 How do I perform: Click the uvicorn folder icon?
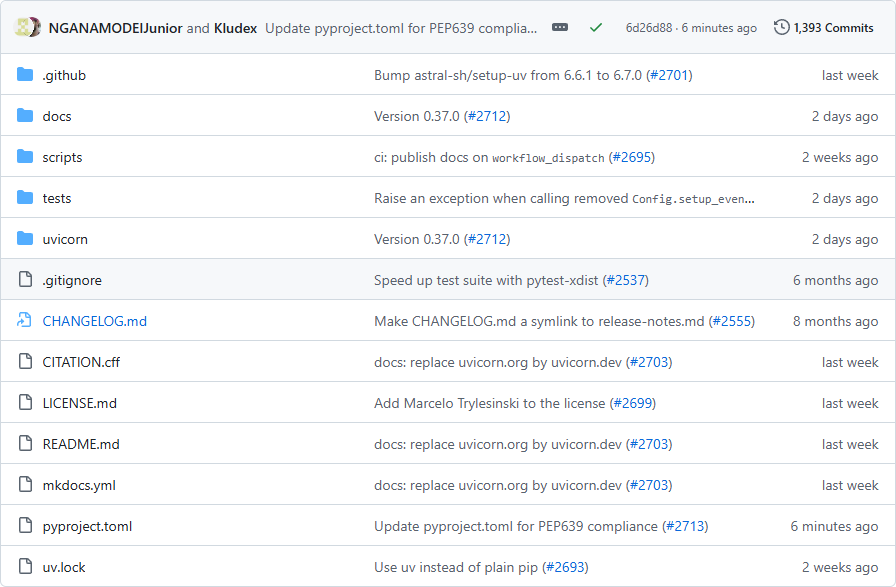(25, 239)
